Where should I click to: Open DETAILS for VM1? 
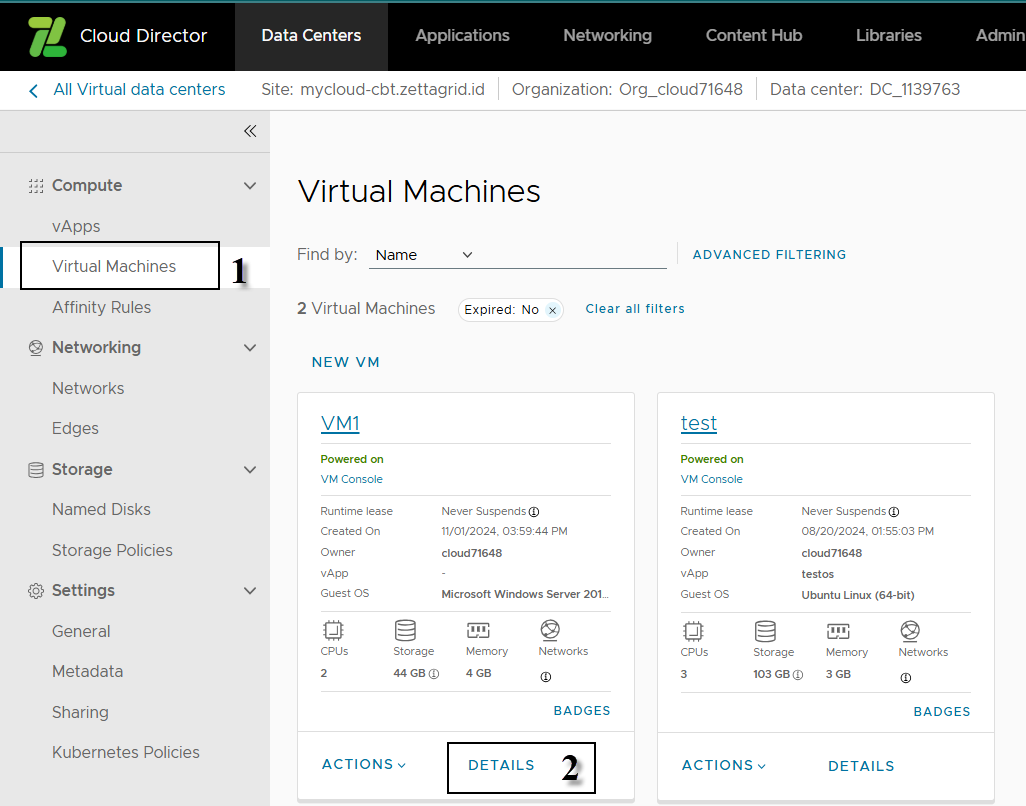pos(501,765)
